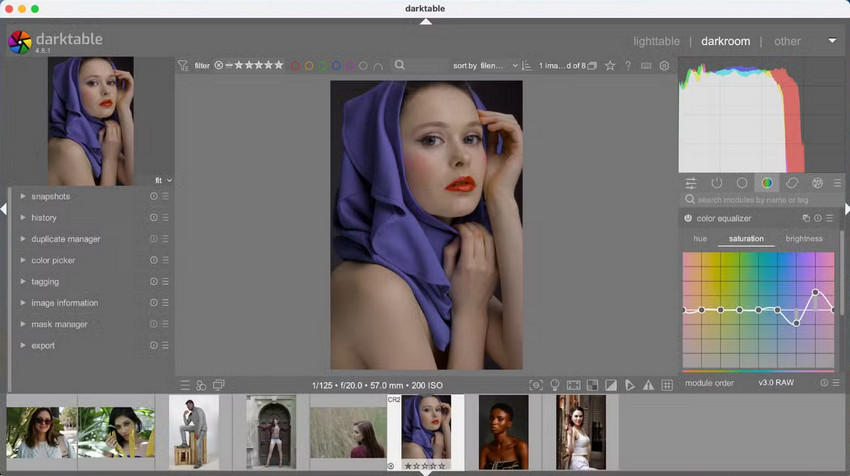Show quick access panel sliders icon
The image size is (850, 476).
pyautogui.click(x=691, y=183)
